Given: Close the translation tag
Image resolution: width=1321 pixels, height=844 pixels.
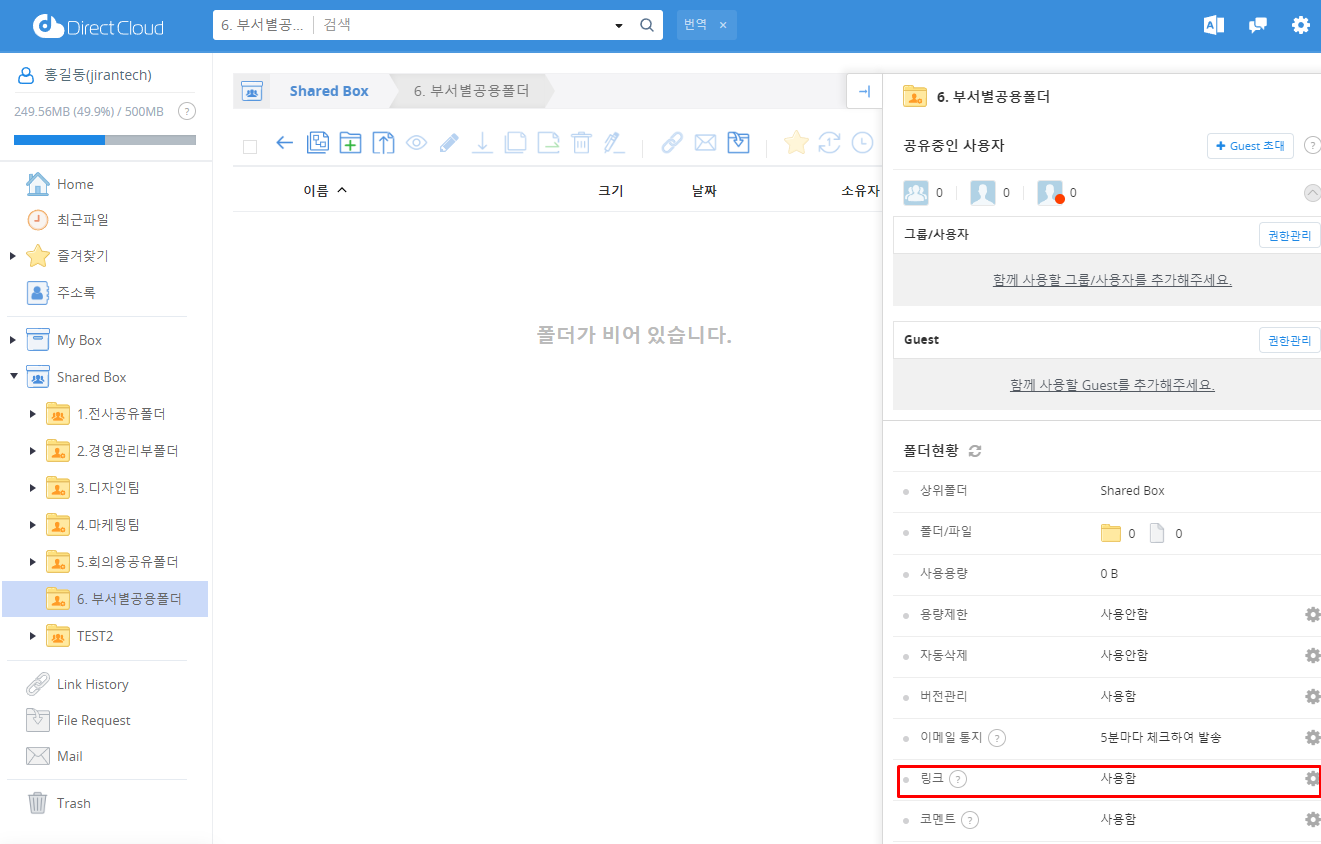Looking at the screenshot, I should [723, 25].
